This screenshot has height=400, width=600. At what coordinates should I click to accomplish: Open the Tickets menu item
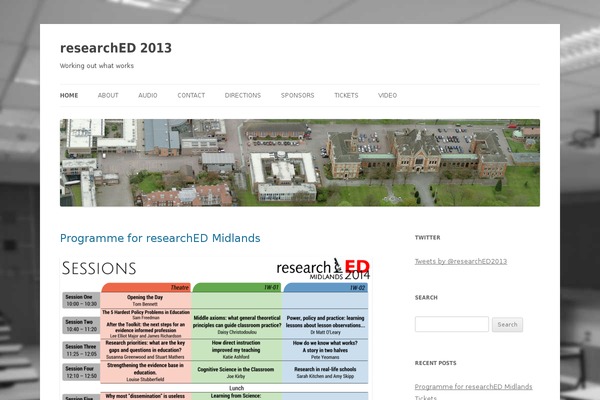click(x=346, y=95)
